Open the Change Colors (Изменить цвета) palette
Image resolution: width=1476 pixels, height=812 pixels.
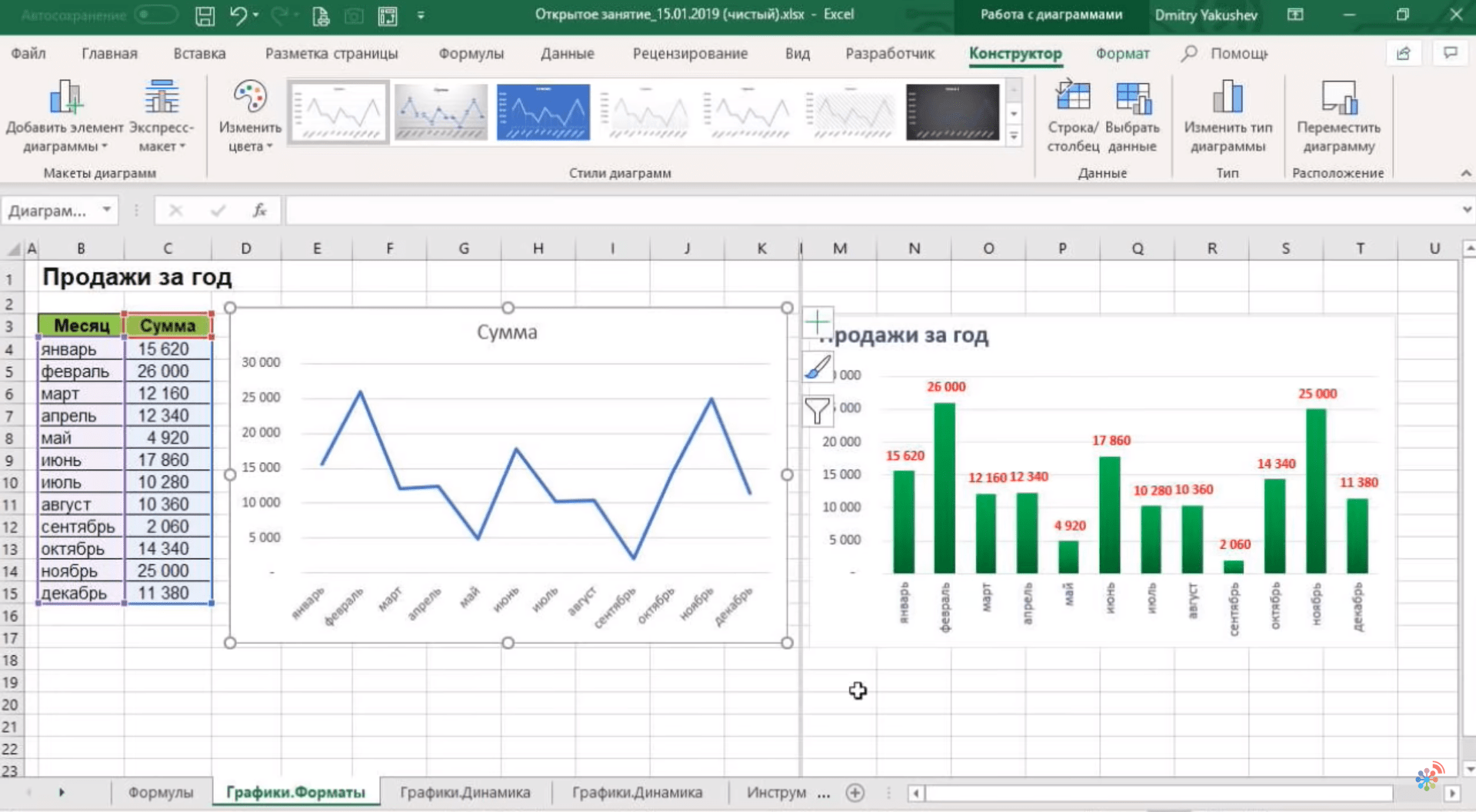point(250,98)
